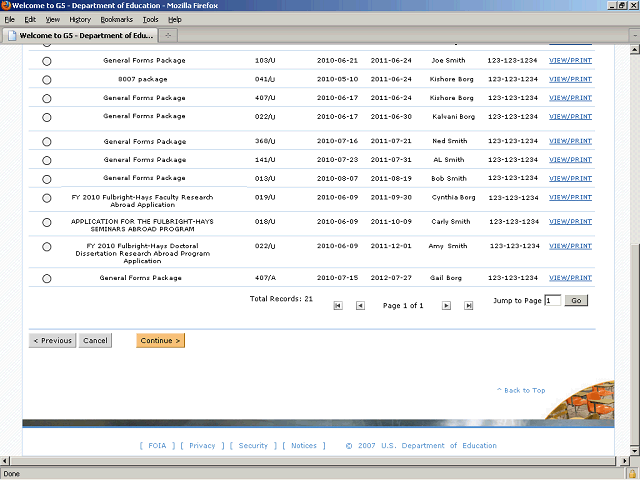This screenshot has width=640, height=480.
Task: Go to first page of records
Action: tap(338, 306)
